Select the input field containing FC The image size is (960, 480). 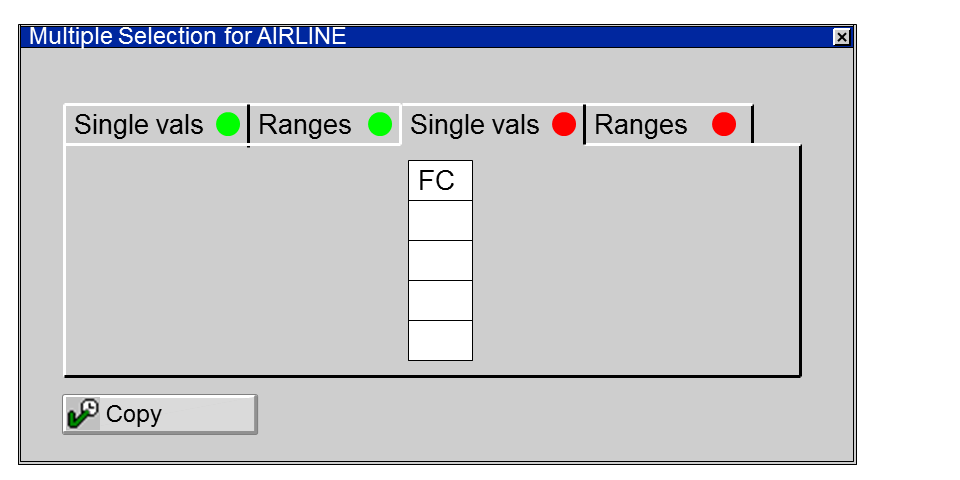tap(440, 181)
